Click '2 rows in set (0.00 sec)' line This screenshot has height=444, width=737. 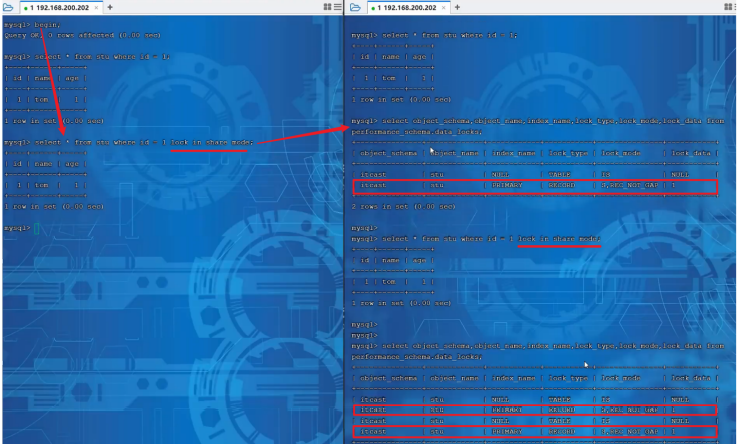pyautogui.click(x=403, y=207)
